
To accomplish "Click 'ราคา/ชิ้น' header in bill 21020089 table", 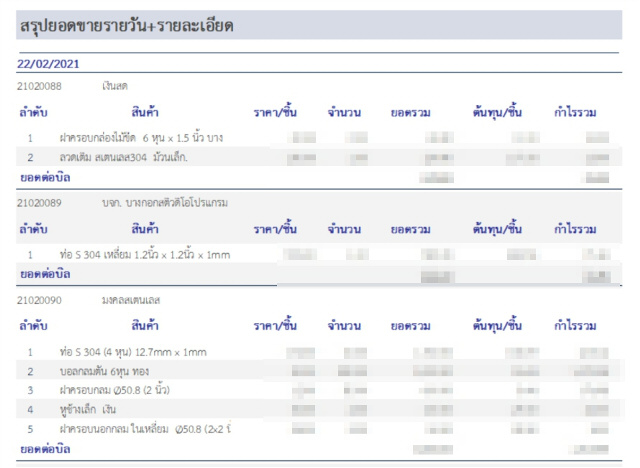I will pos(275,229).
